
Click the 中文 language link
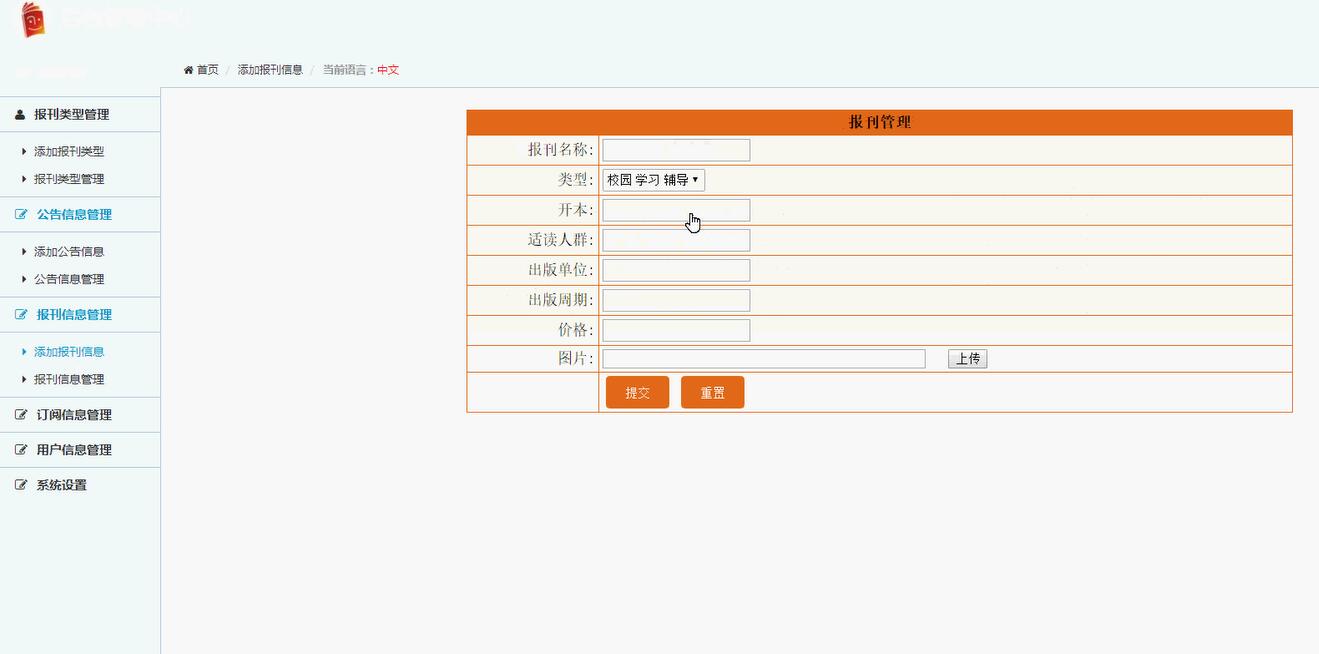(x=388, y=70)
